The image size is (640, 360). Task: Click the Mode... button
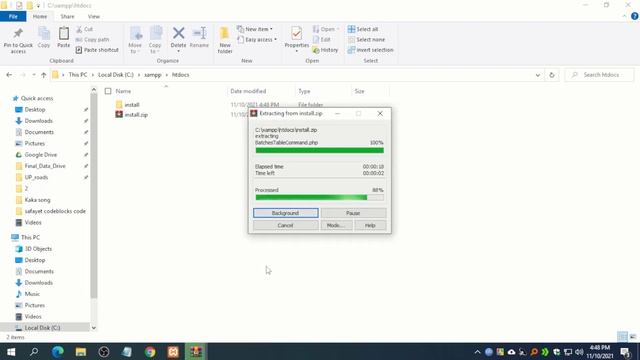tap(336, 225)
